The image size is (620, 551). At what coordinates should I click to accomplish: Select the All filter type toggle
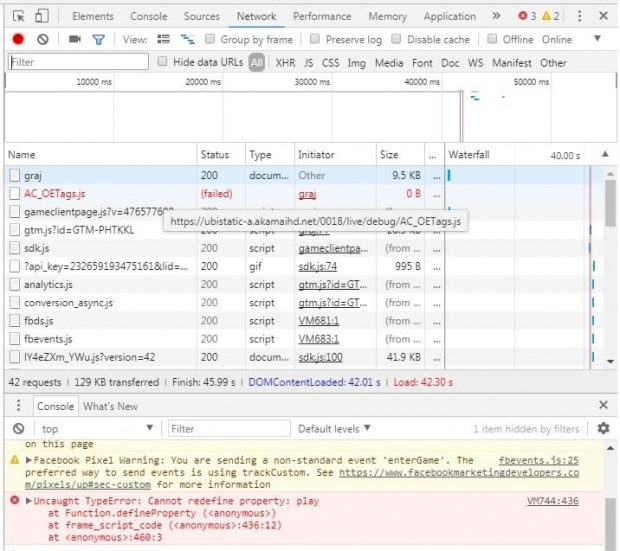257,62
